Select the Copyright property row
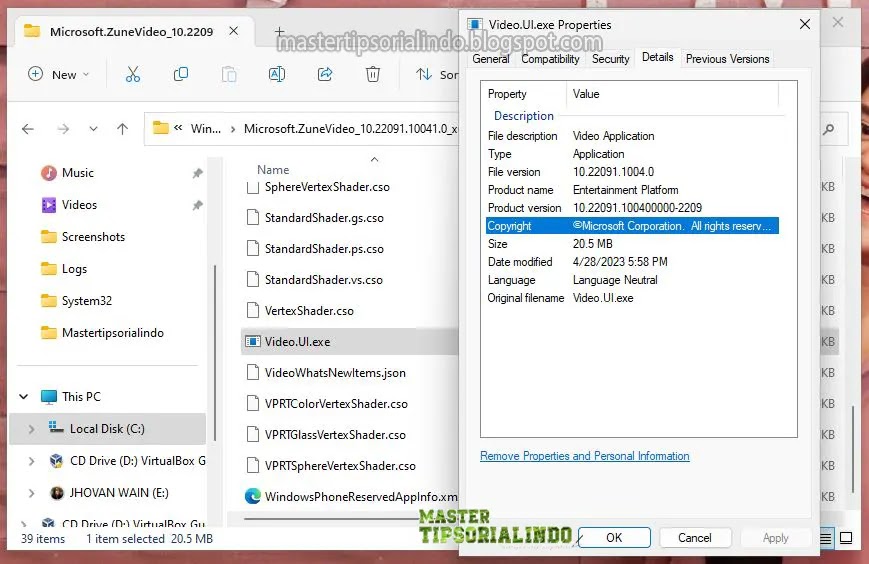Viewport: 869px width, 564px height. [x=632, y=226]
